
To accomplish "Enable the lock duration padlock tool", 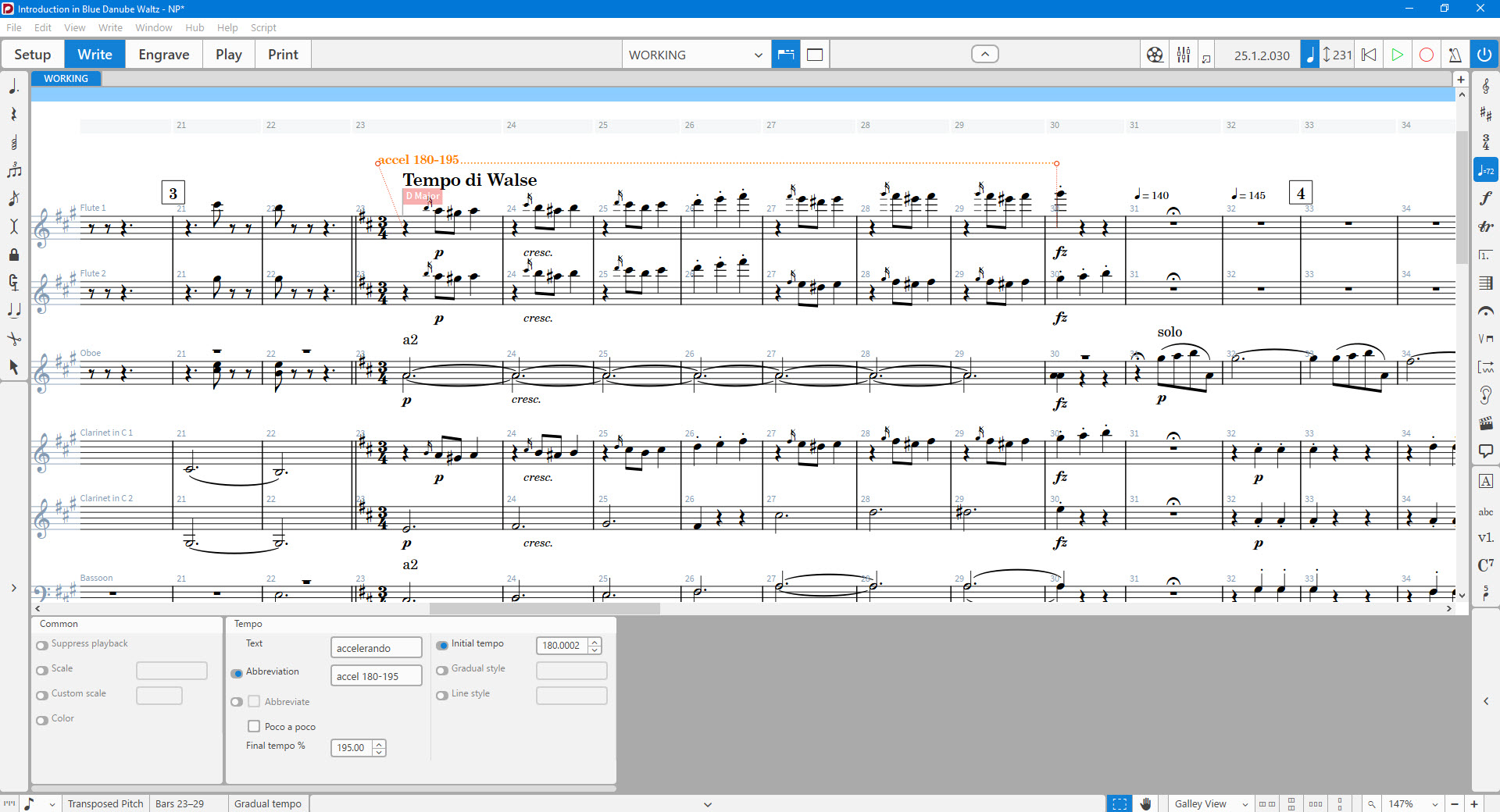I will pos(14,255).
